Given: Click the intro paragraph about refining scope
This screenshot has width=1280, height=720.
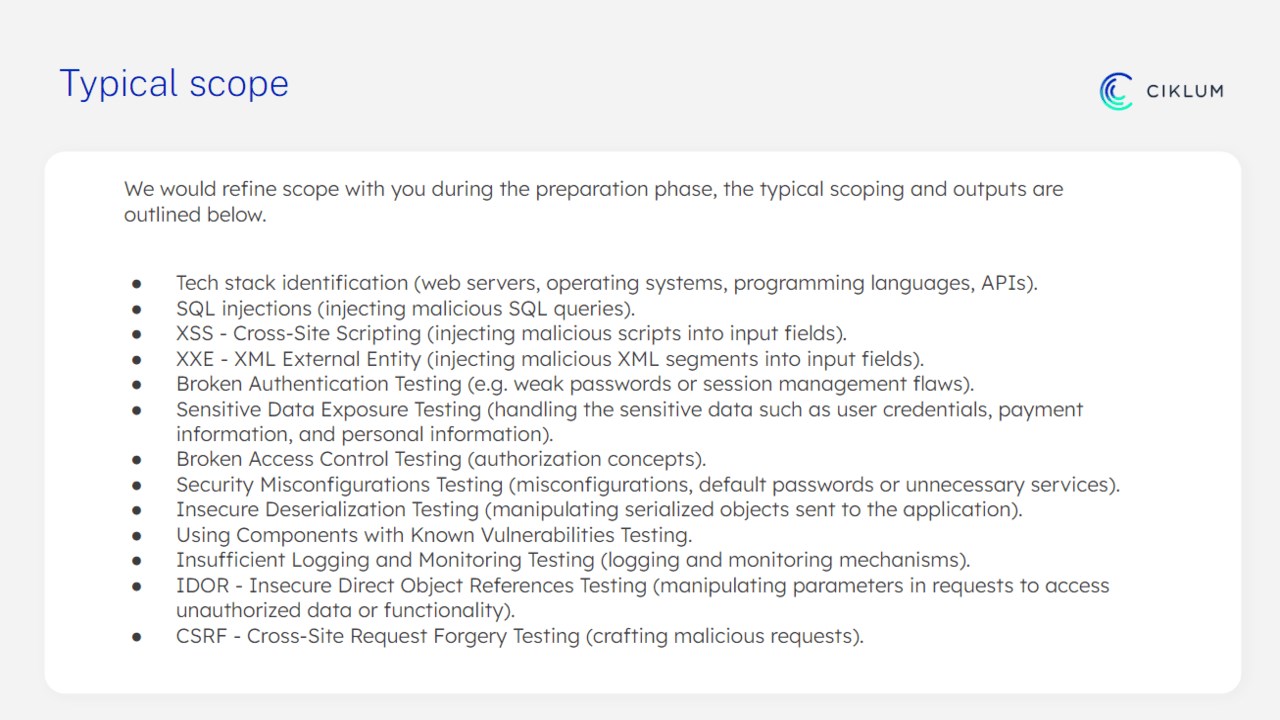Looking at the screenshot, I should 593,201.
